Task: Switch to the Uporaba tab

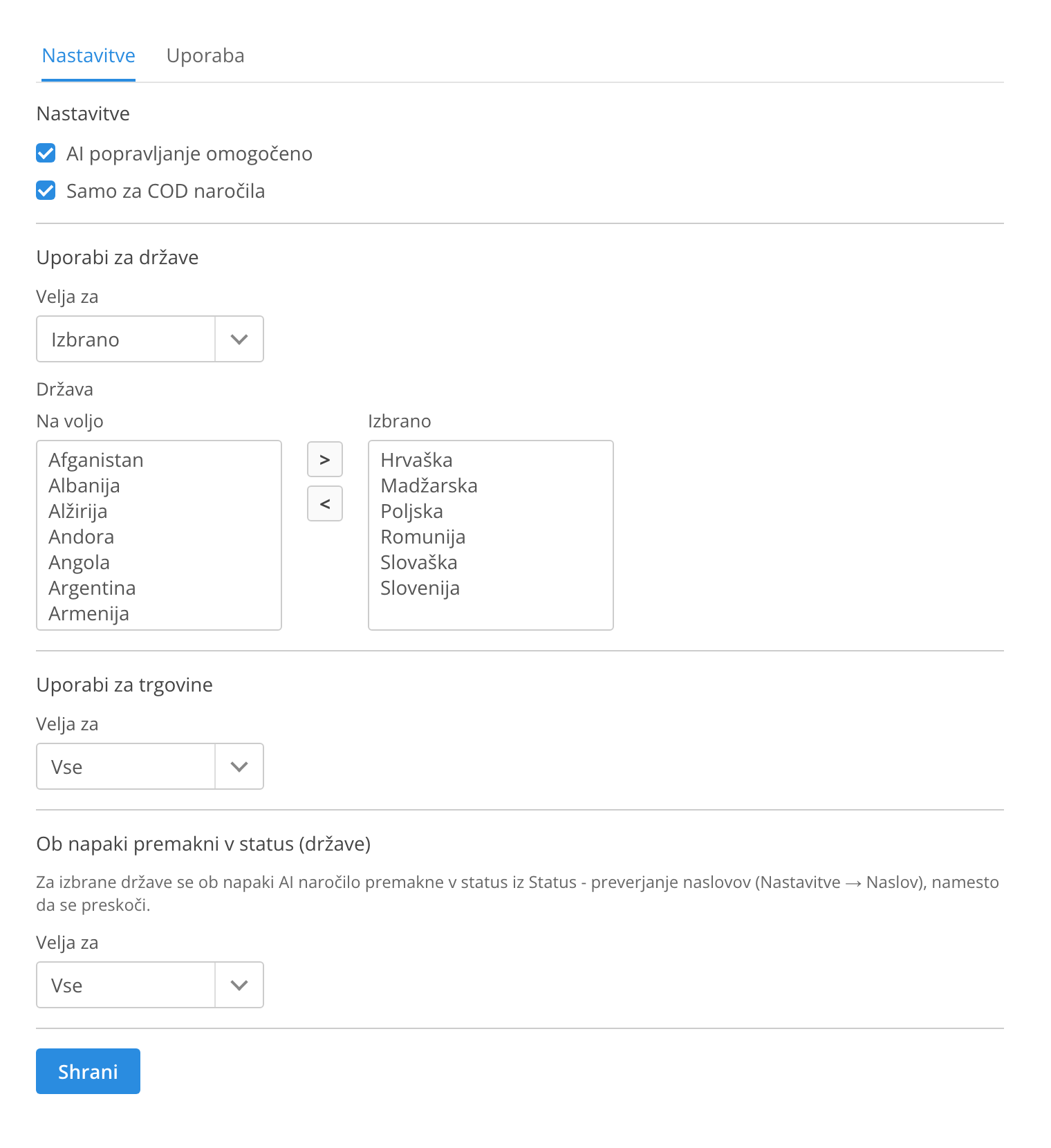Action: coord(205,55)
